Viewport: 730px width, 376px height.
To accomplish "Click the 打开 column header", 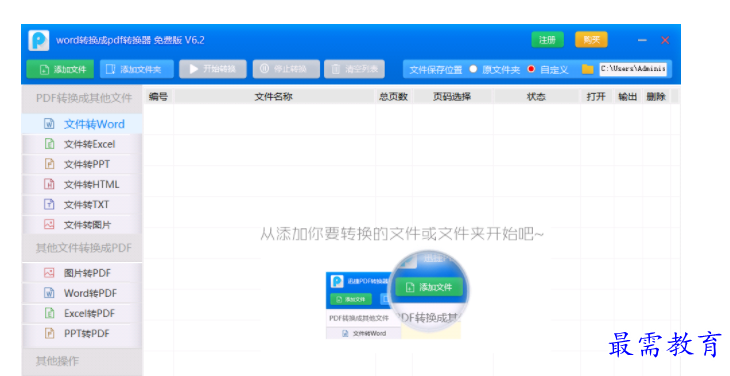I will click(x=596, y=97).
